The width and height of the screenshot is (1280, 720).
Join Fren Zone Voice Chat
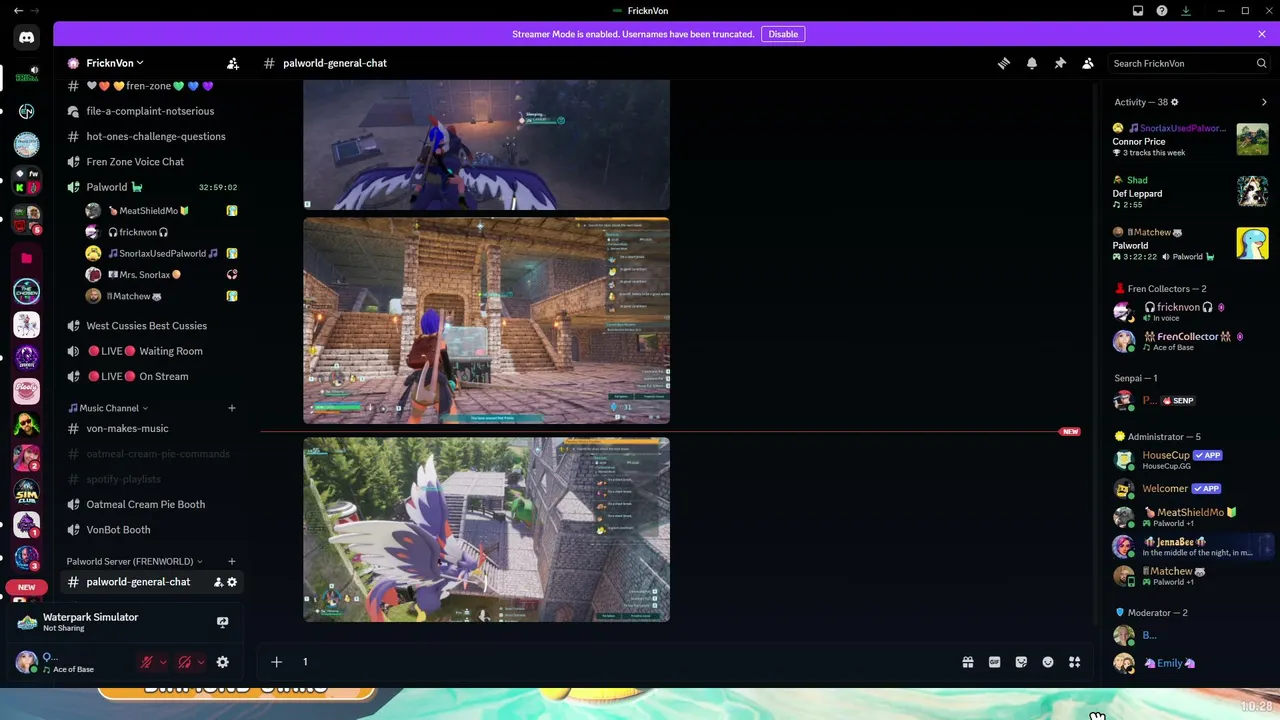tap(152, 162)
